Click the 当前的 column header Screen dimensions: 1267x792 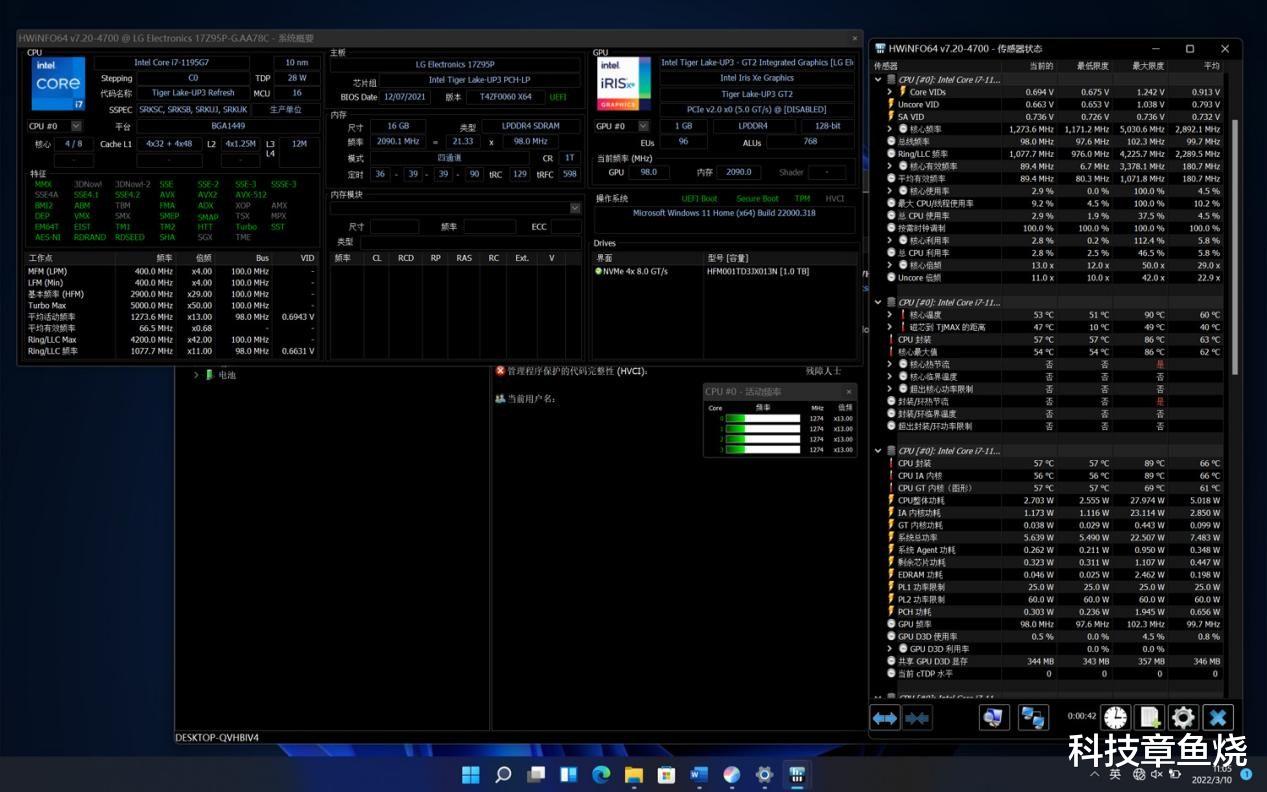[x=1040, y=66]
